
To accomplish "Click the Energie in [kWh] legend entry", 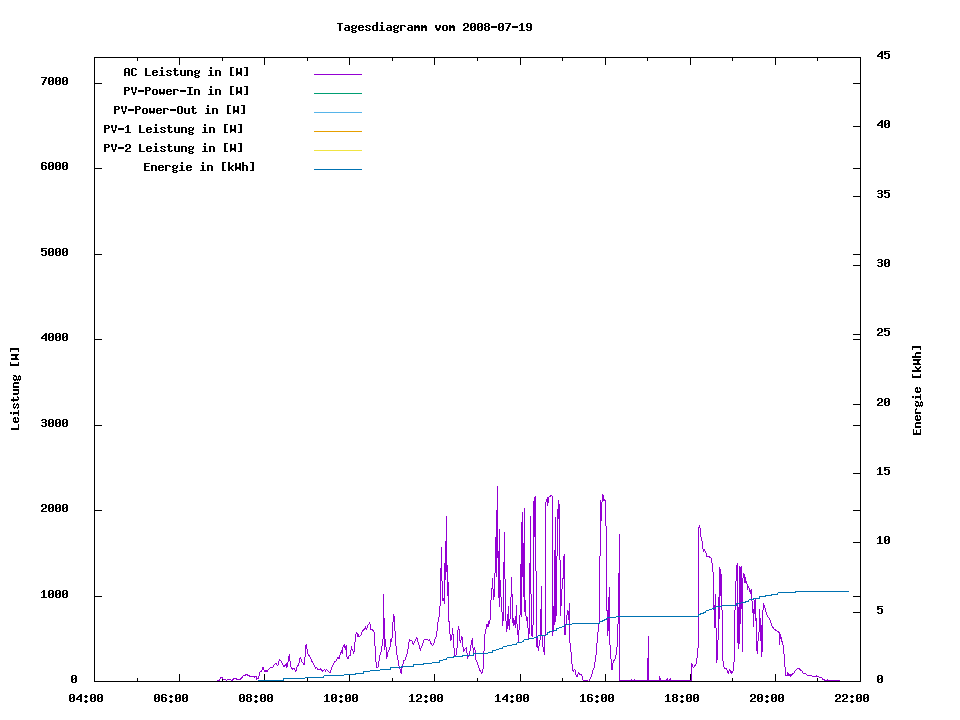I will 199,167.
